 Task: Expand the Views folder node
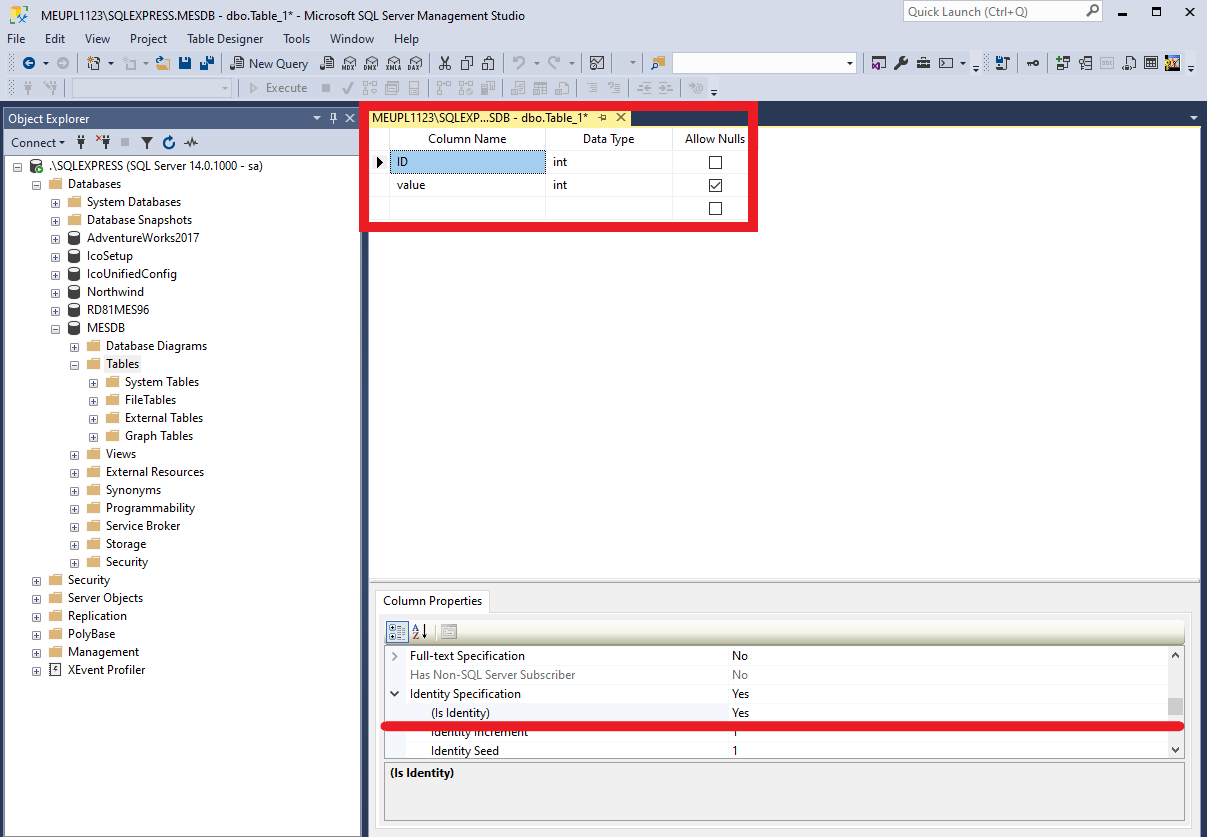tap(75, 454)
